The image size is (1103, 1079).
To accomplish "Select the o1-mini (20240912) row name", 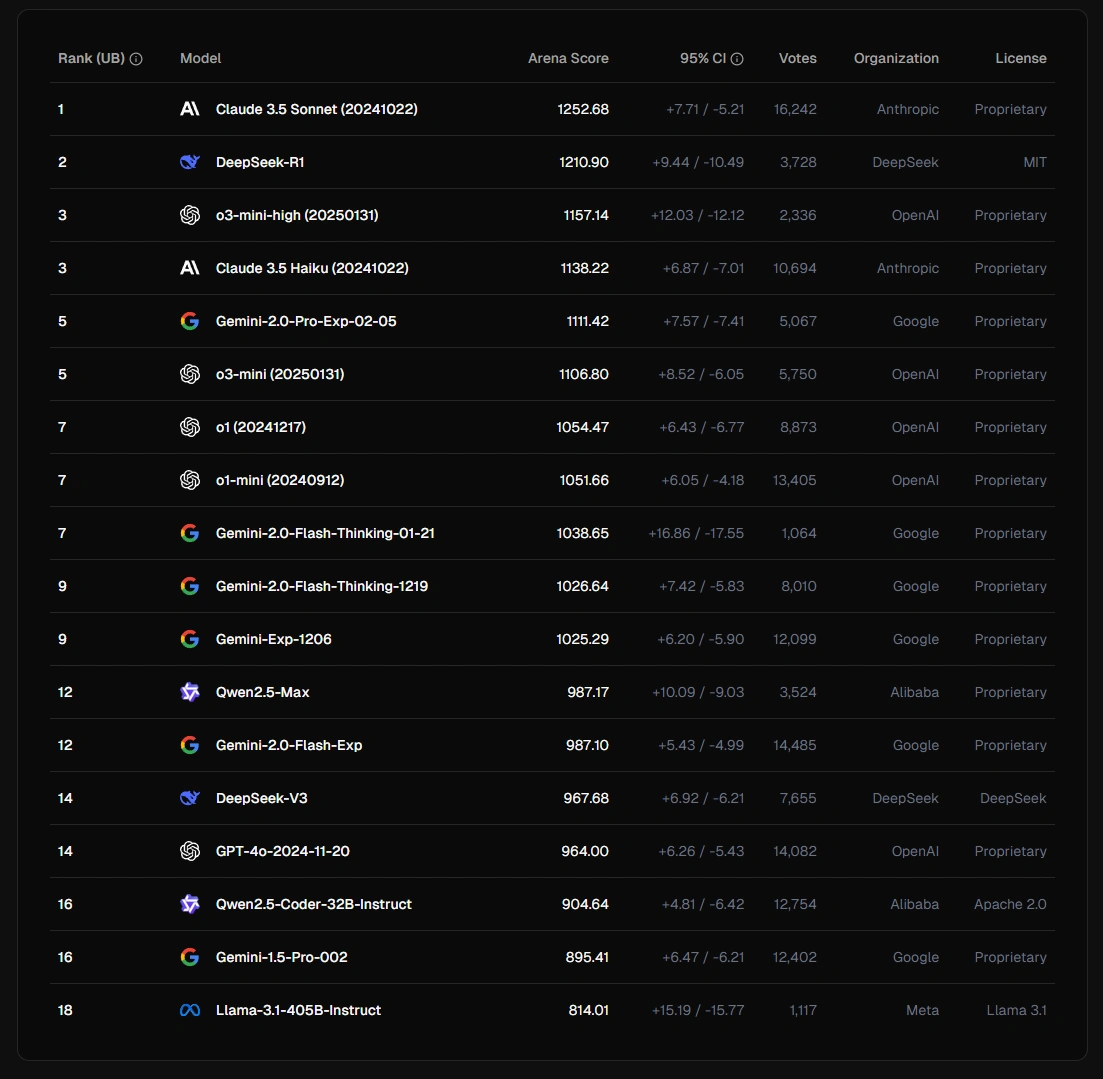I will [280, 480].
